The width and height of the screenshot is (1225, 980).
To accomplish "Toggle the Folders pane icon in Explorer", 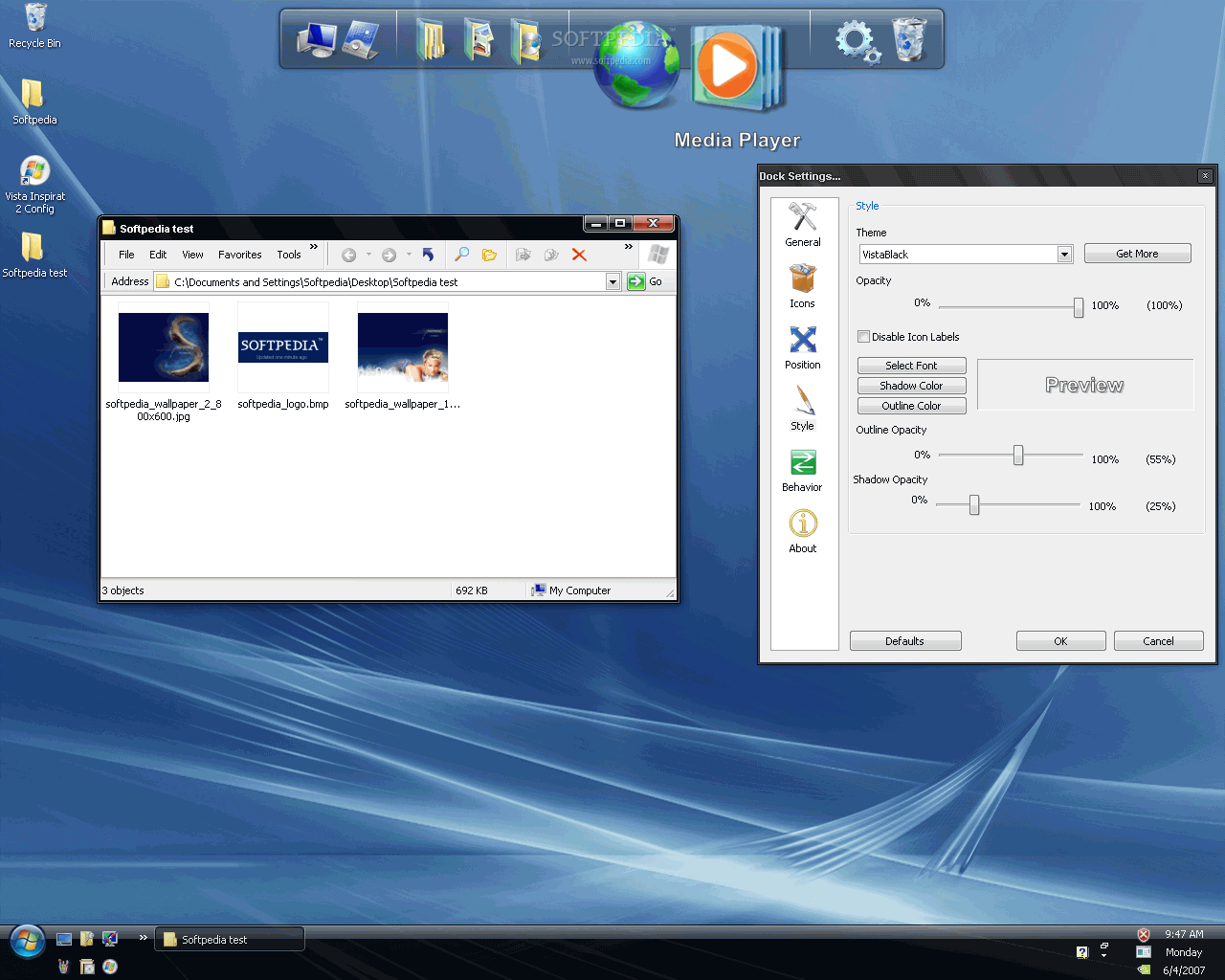I will pos(489,255).
